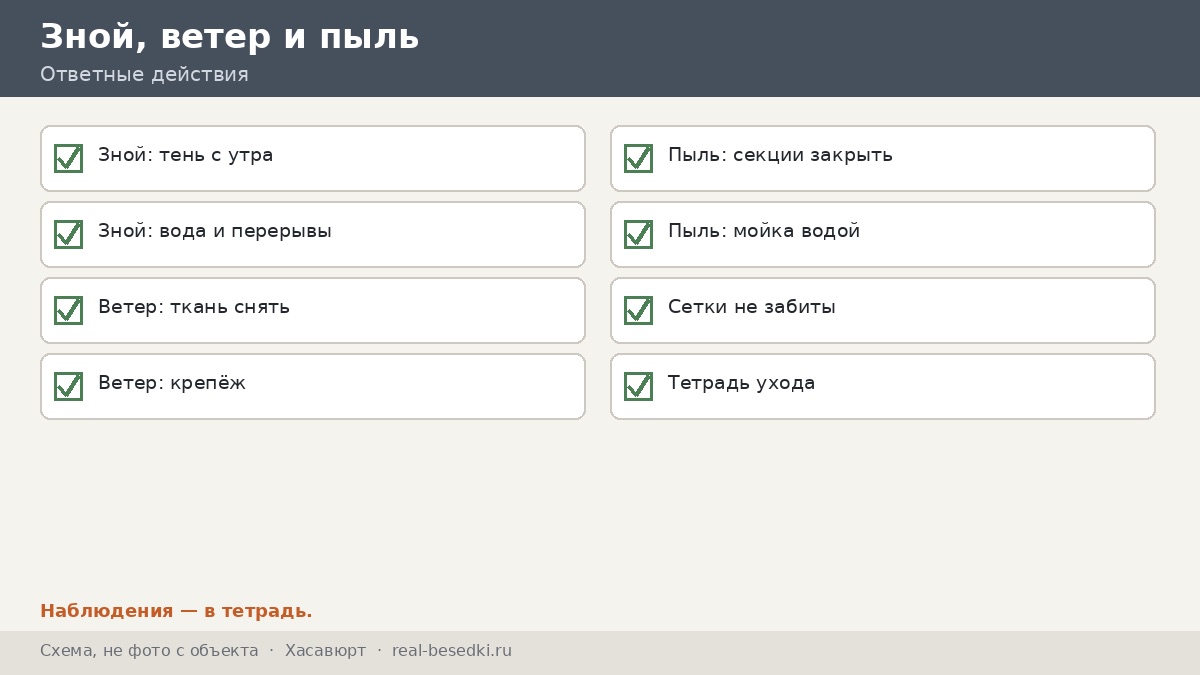Click the 'Пыль: мойка водой' label text
Image resolution: width=1200 pixels, height=675 pixels.
click(764, 231)
